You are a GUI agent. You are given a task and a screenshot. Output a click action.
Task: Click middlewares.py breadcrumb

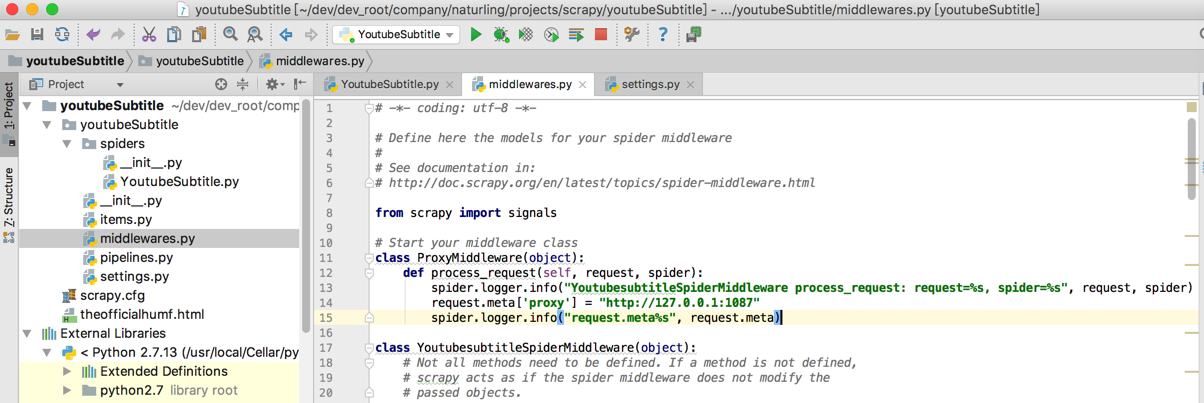(x=312, y=61)
